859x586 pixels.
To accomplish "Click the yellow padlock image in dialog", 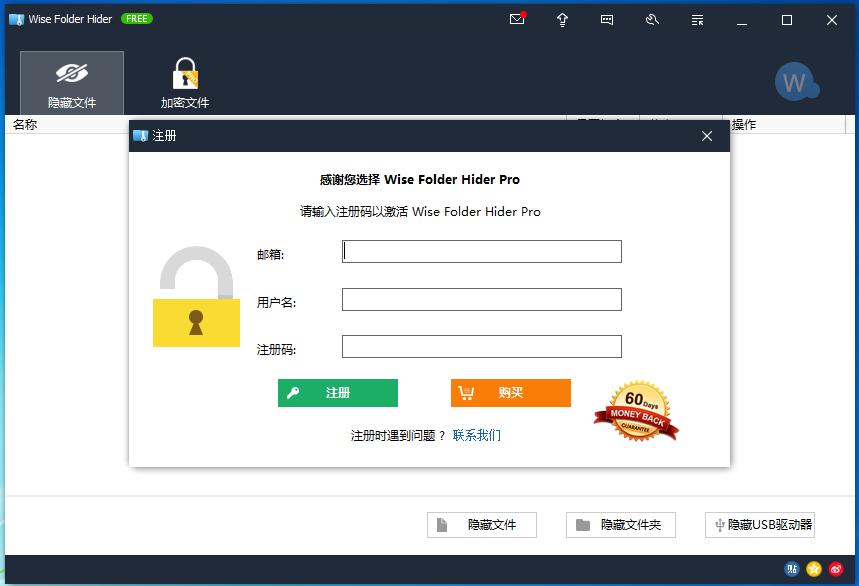I will [x=196, y=296].
